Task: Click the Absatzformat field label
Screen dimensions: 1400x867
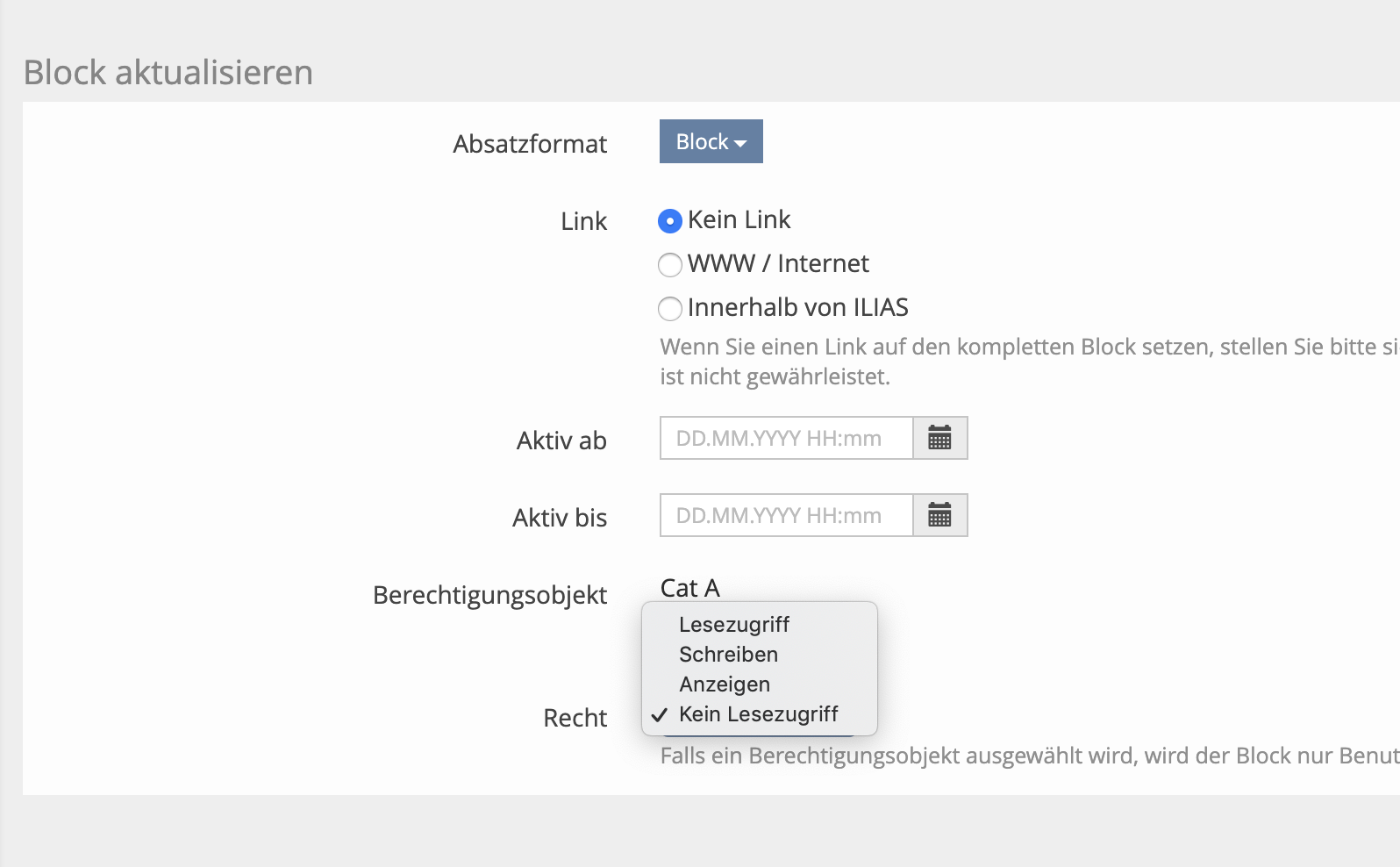Action: pyautogui.click(x=530, y=144)
